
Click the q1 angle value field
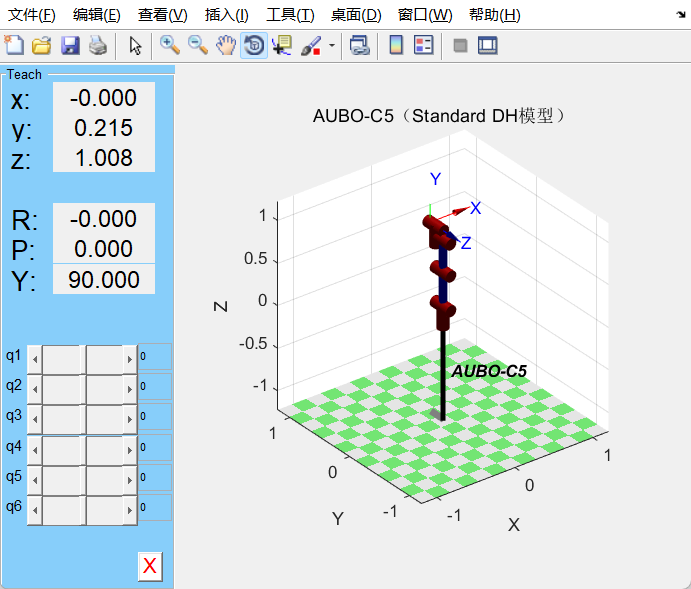pyautogui.click(x=155, y=356)
